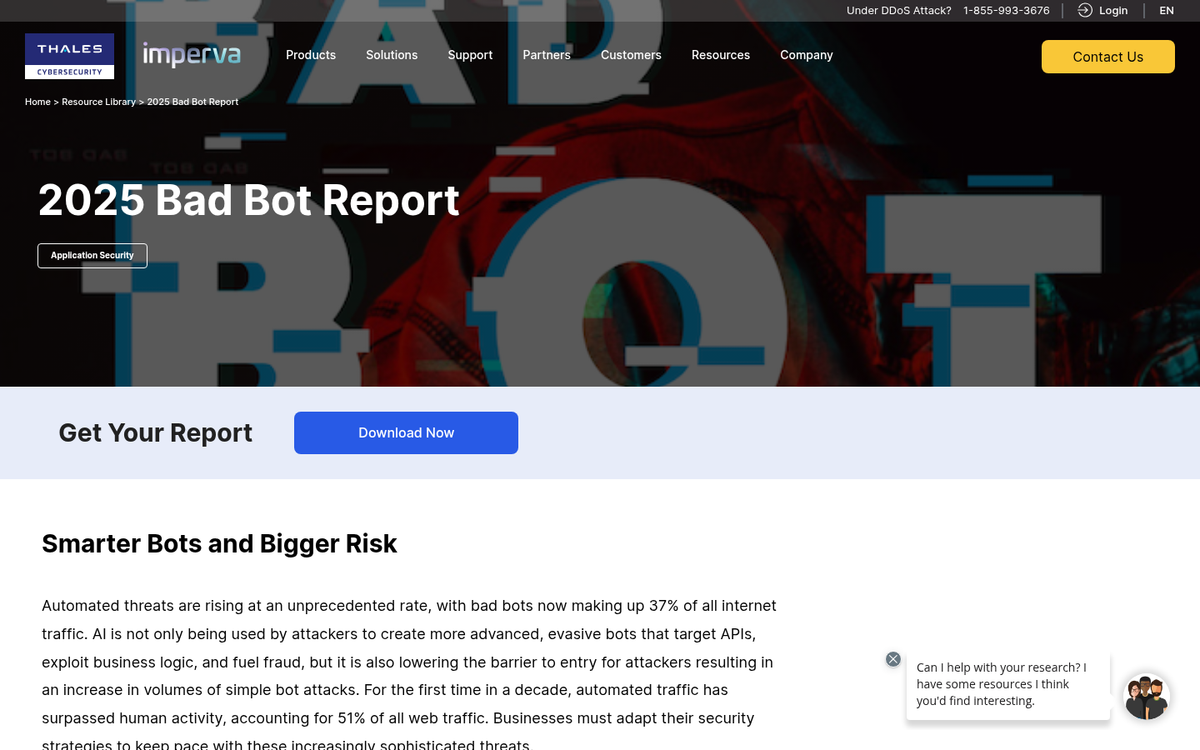The width and height of the screenshot is (1200, 750).
Task: Expand the Partners navigation menu
Action: (546, 55)
